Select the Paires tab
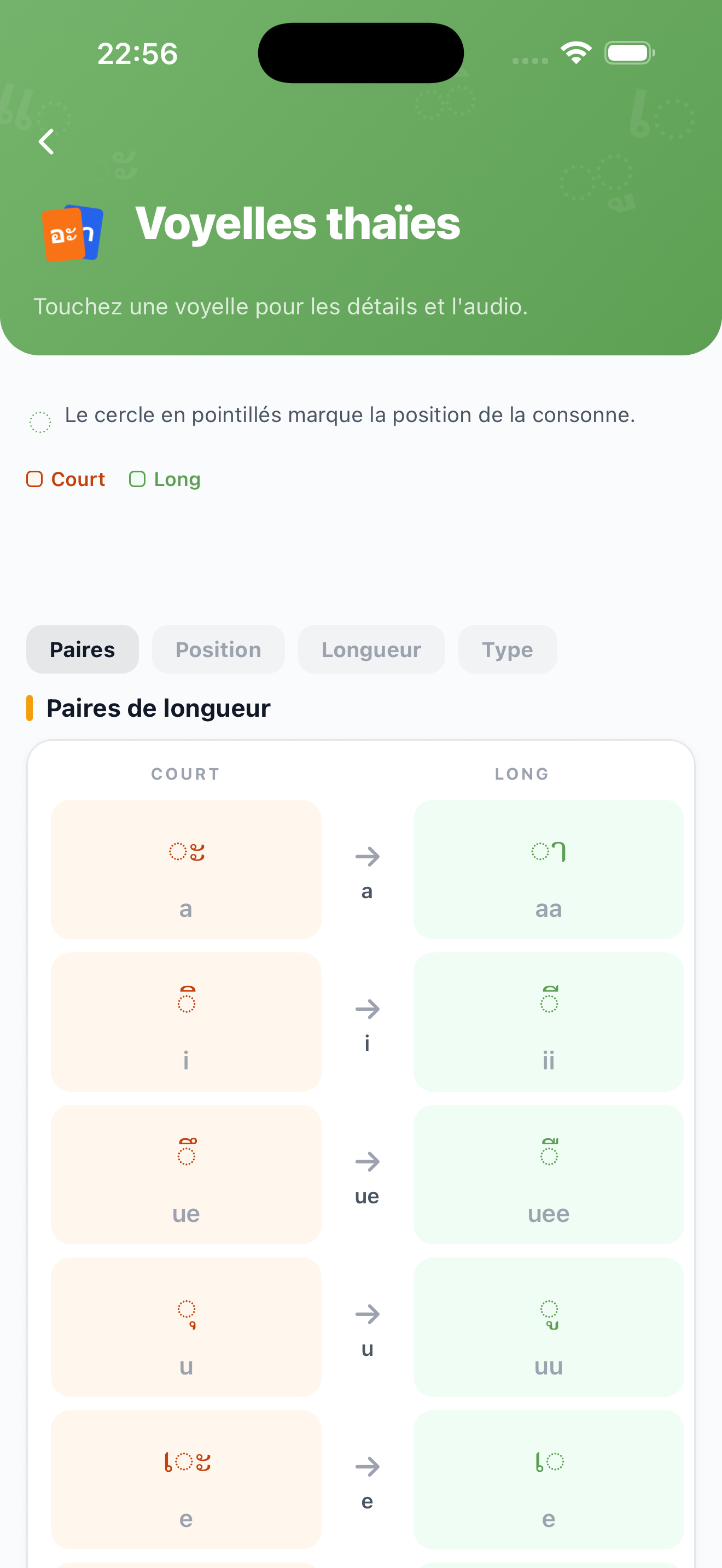Screen dimensions: 722x1568 click(x=82, y=650)
